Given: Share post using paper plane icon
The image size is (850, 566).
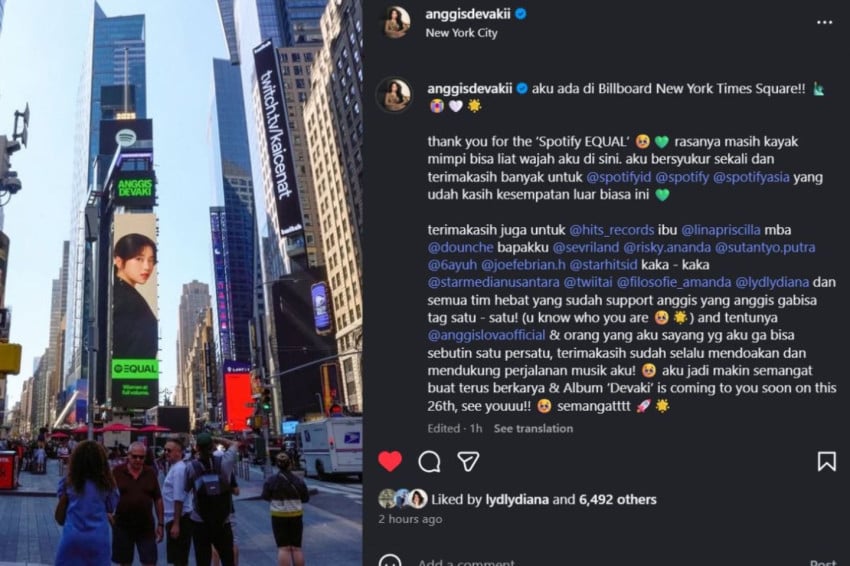Looking at the screenshot, I should point(468,461).
